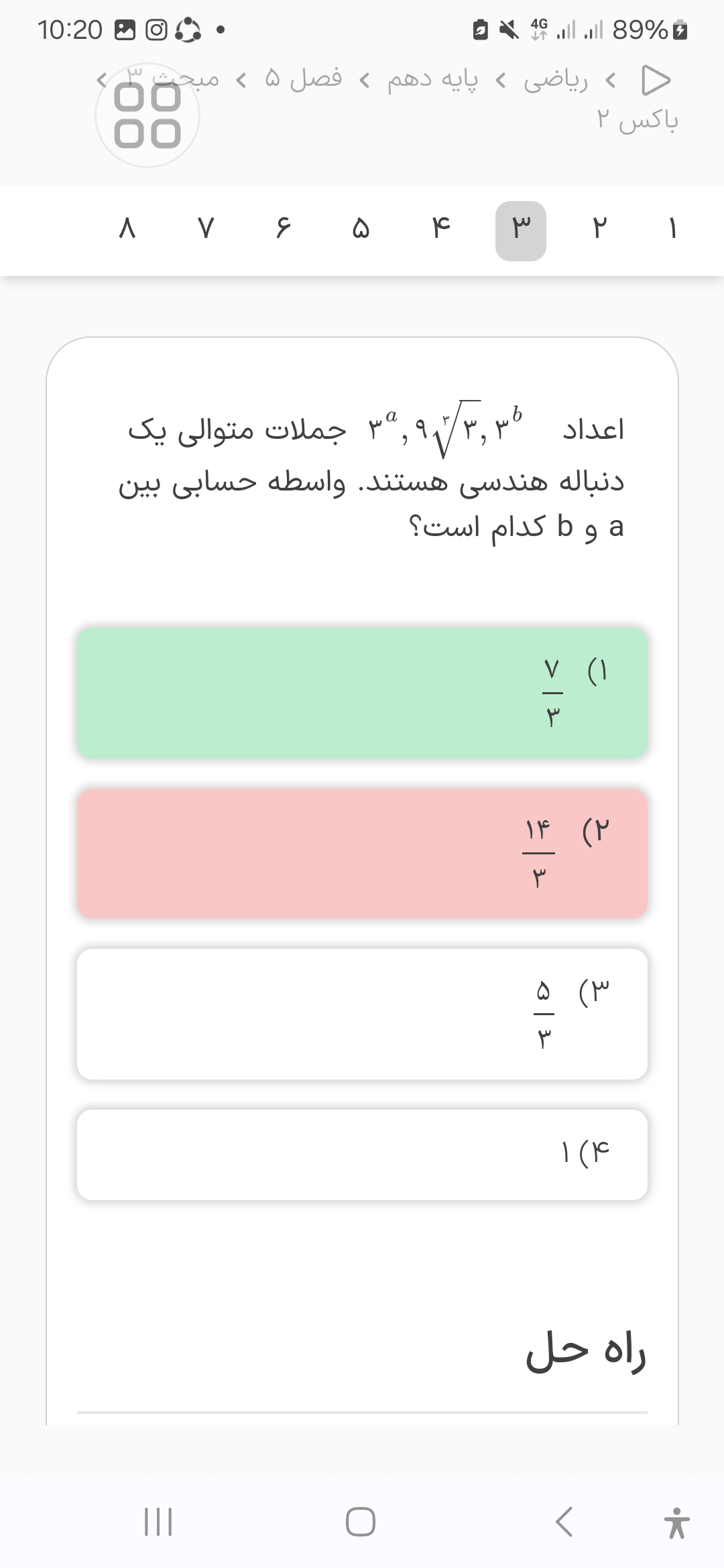The height and width of the screenshot is (1568, 724).
Task: Choose answer option 4 with value 1
Action: [362, 1154]
